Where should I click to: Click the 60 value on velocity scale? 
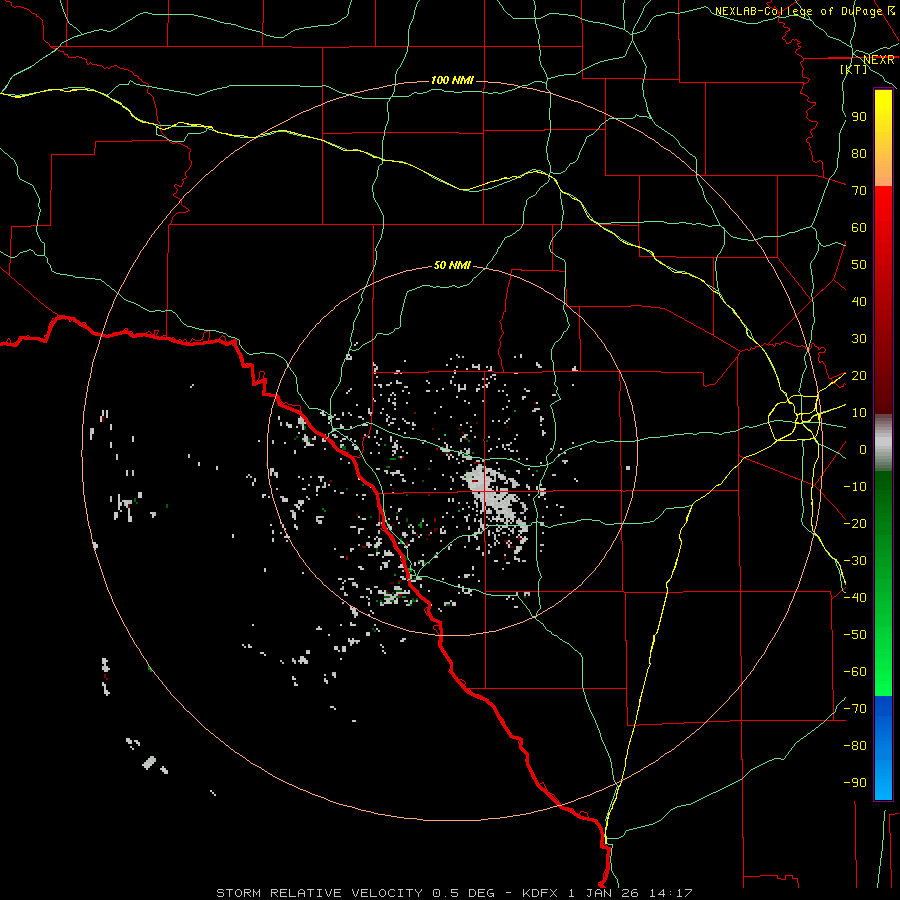(x=859, y=228)
